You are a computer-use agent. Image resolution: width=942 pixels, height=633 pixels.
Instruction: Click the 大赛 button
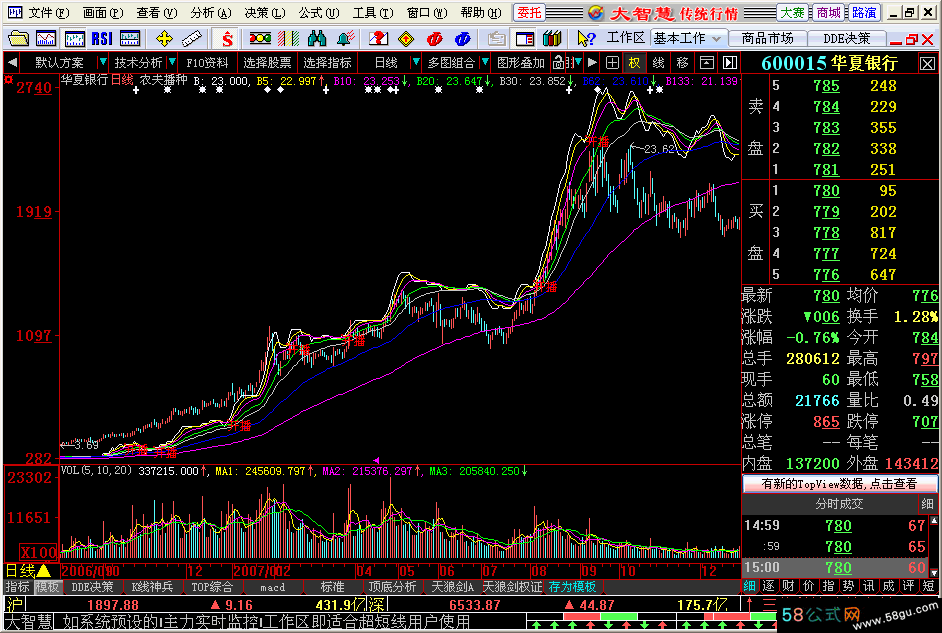click(x=793, y=13)
